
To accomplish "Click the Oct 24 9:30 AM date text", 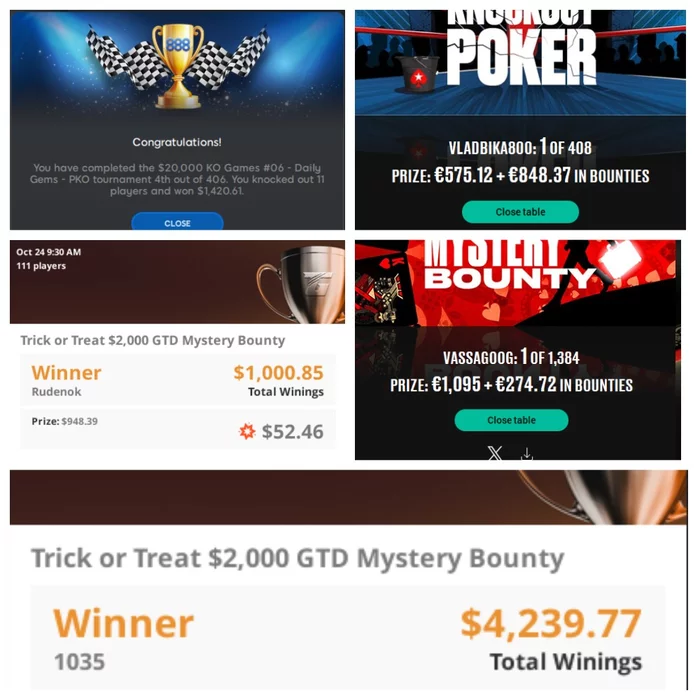I will point(49,252).
